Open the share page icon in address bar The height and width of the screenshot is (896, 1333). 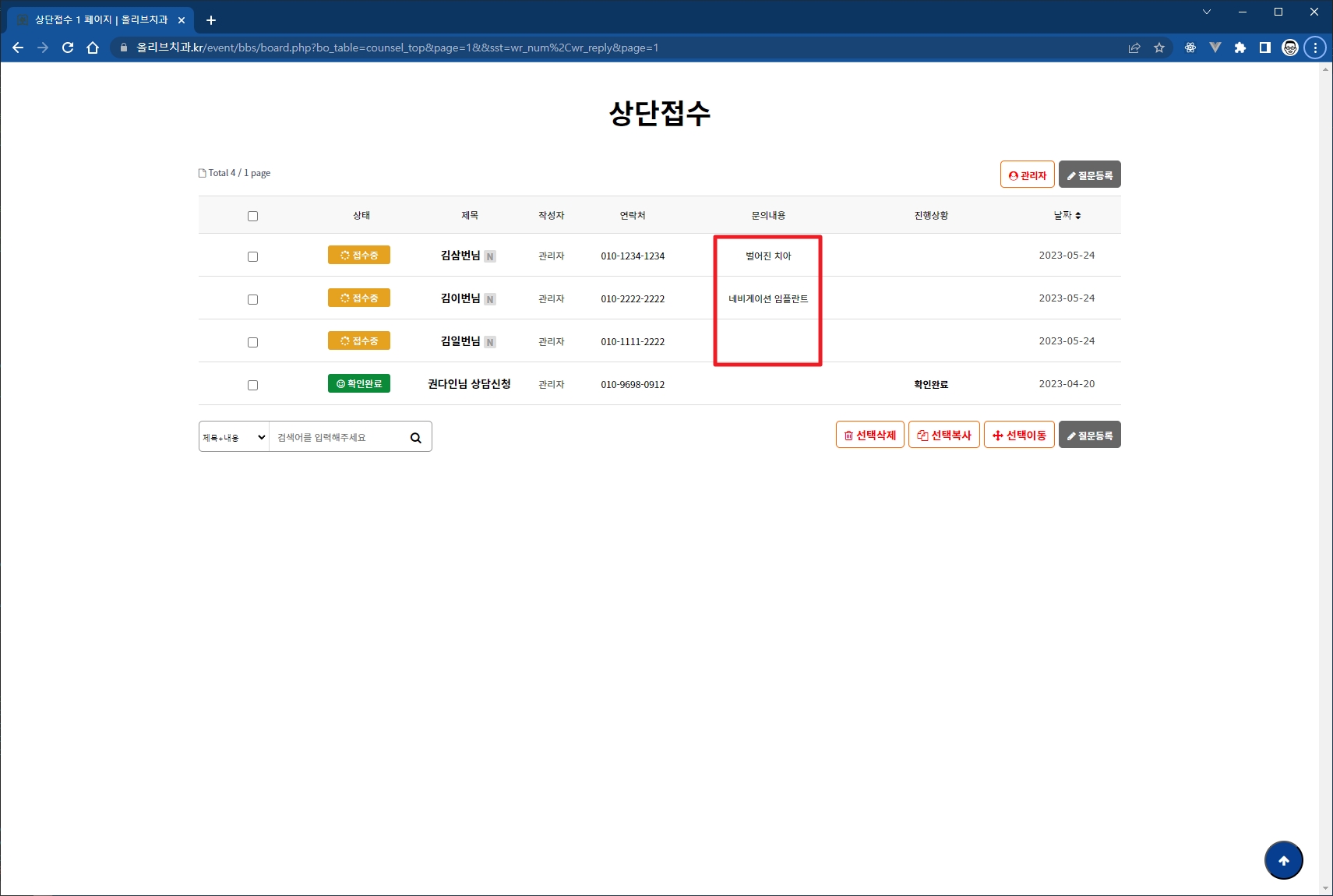click(1134, 48)
